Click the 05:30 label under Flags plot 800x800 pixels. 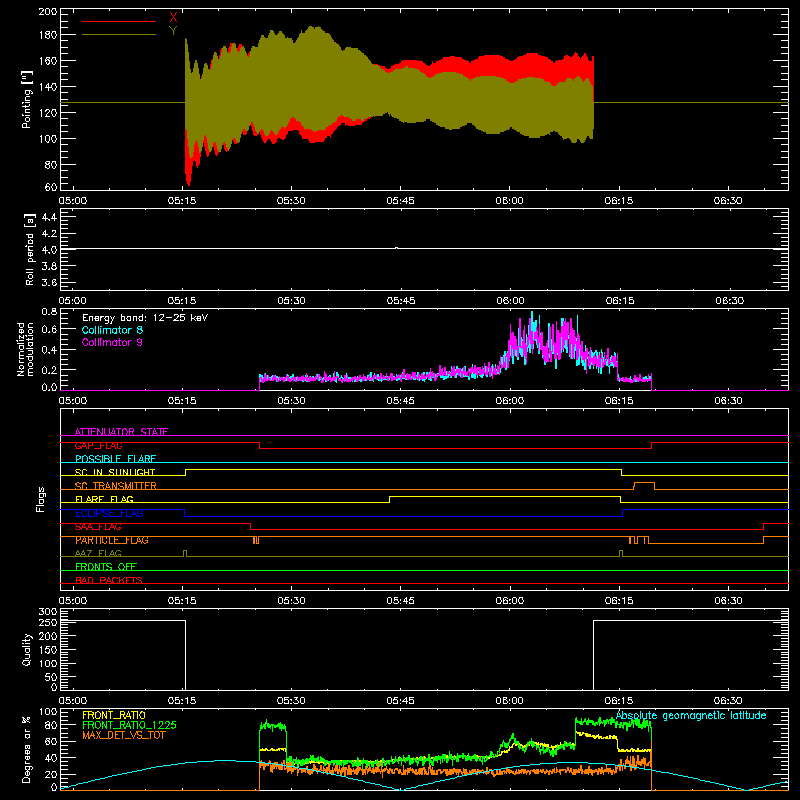point(291,601)
